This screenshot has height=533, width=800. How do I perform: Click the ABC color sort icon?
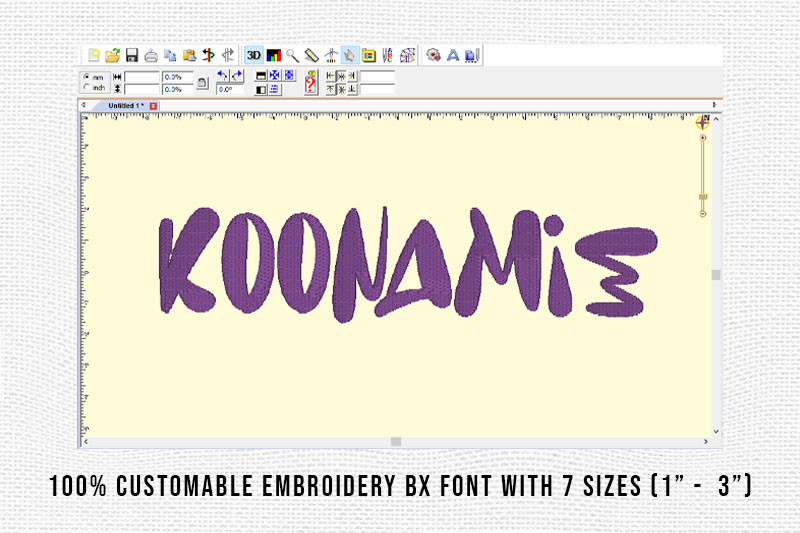click(387, 55)
